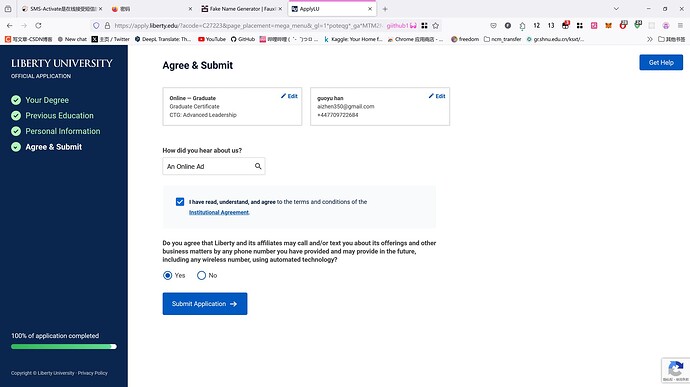Open the ncm_transfer bookmark folder
Screen dimensions: 690x387
point(502,39)
